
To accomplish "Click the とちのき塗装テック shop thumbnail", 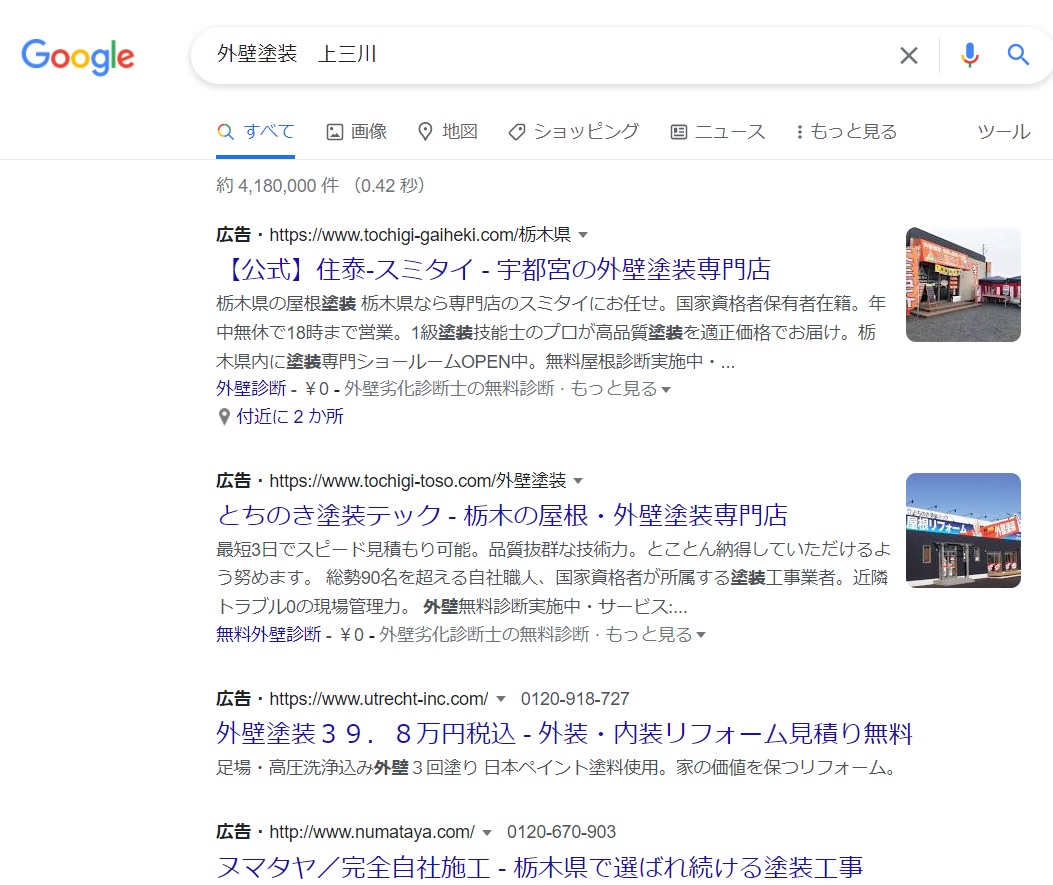I will coord(963,530).
